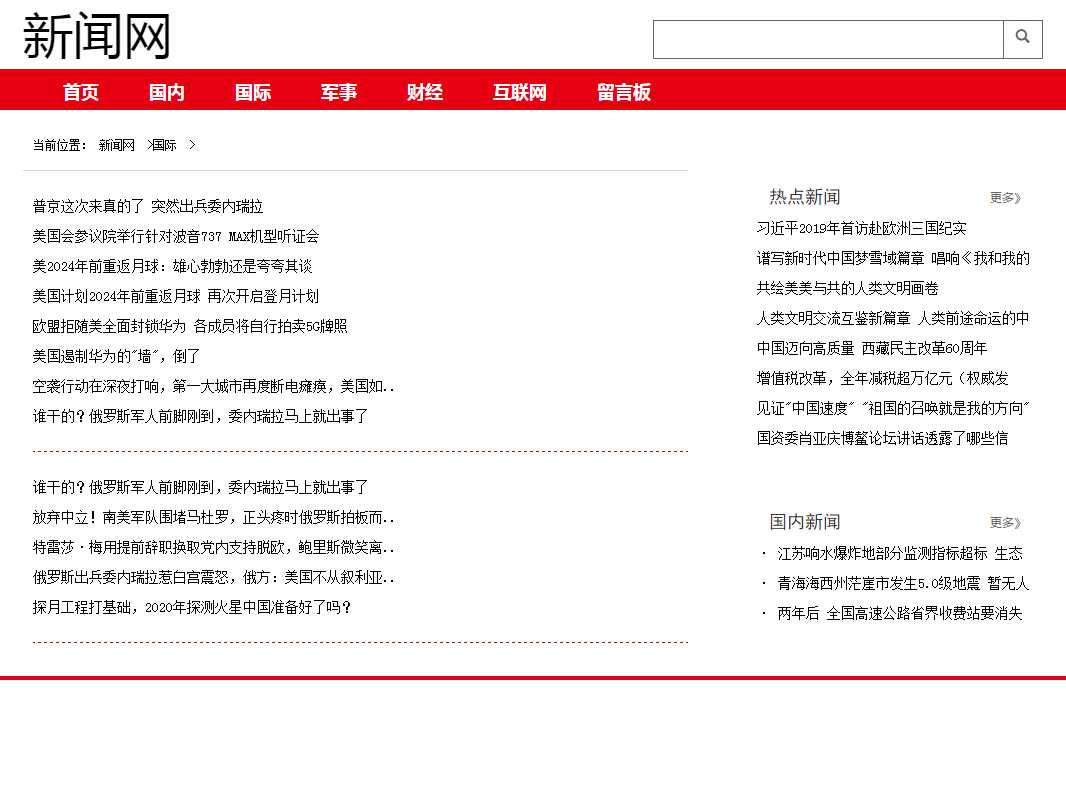Click the 国际 breadcrumb link
1066x806 pixels.
164,145
